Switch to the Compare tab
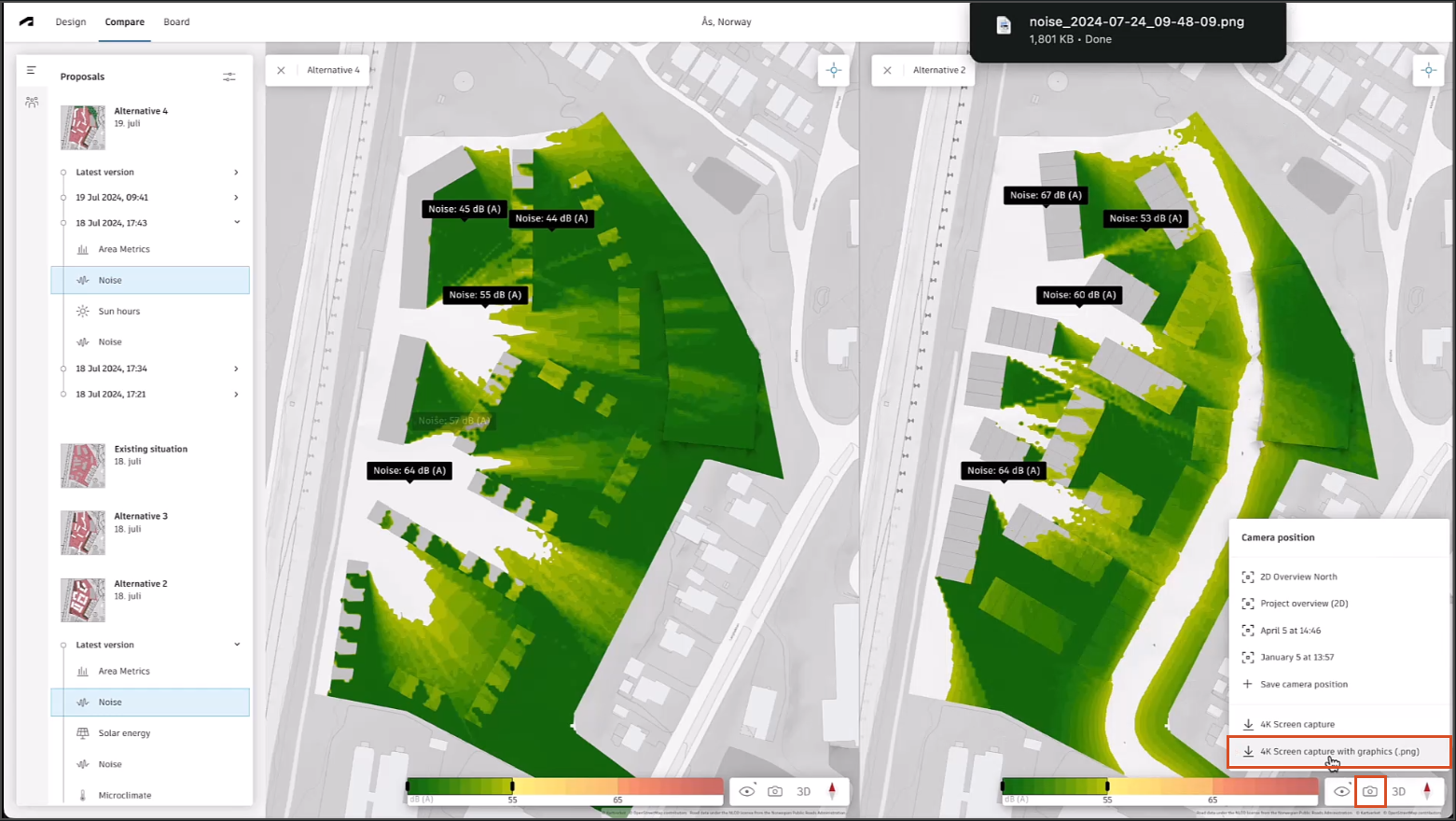The image size is (1456, 821). pyautogui.click(x=125, y=21)
